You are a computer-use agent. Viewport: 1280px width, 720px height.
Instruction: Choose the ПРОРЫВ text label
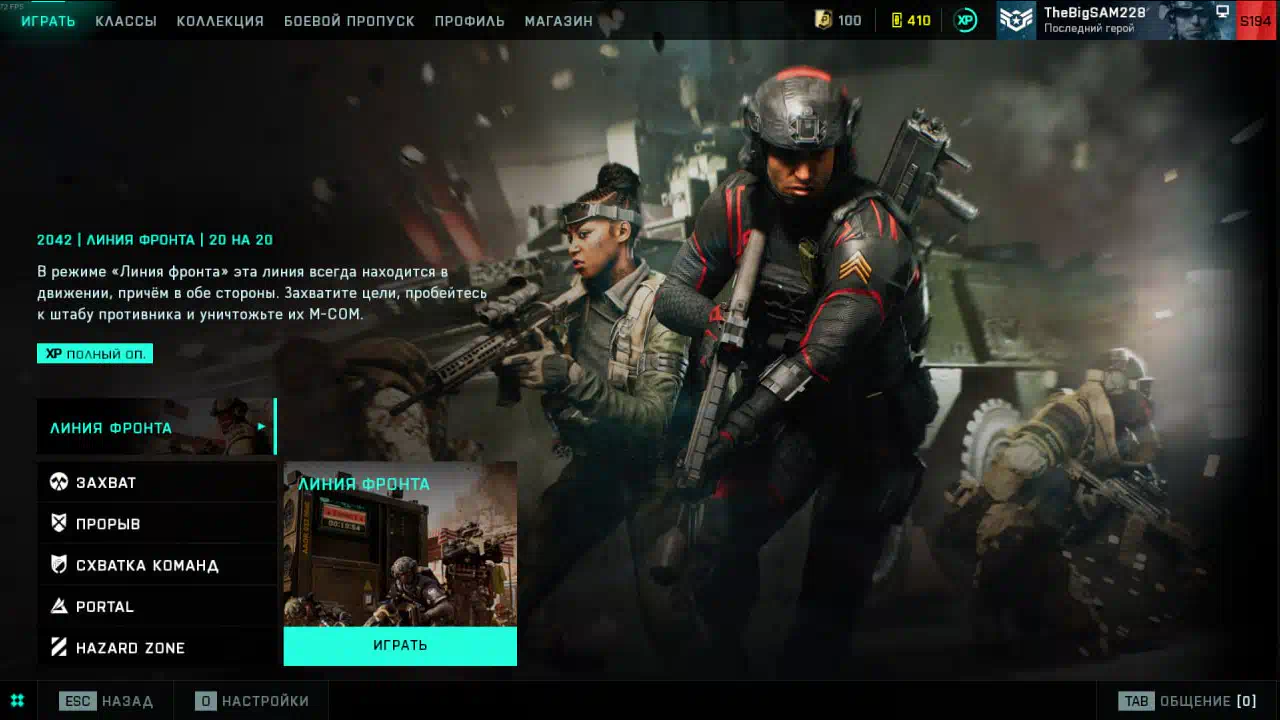[x=108, y=524]
